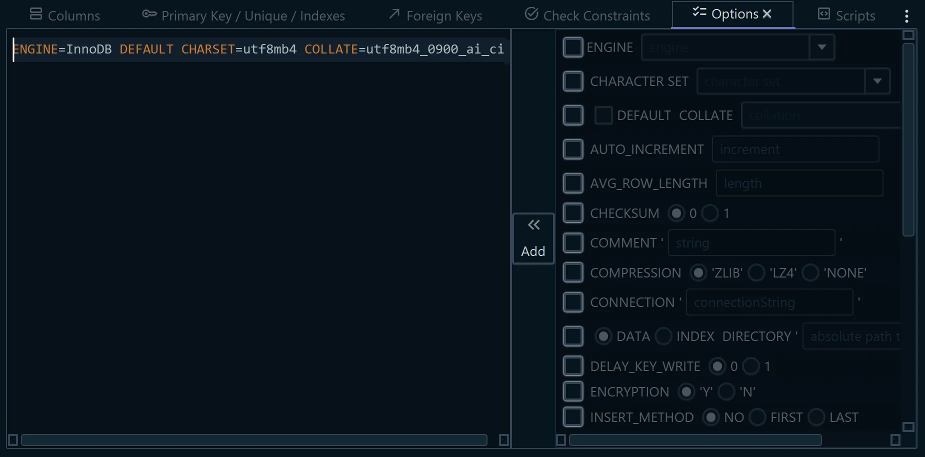Select 'LZ4' compression radio

(756, 272)
